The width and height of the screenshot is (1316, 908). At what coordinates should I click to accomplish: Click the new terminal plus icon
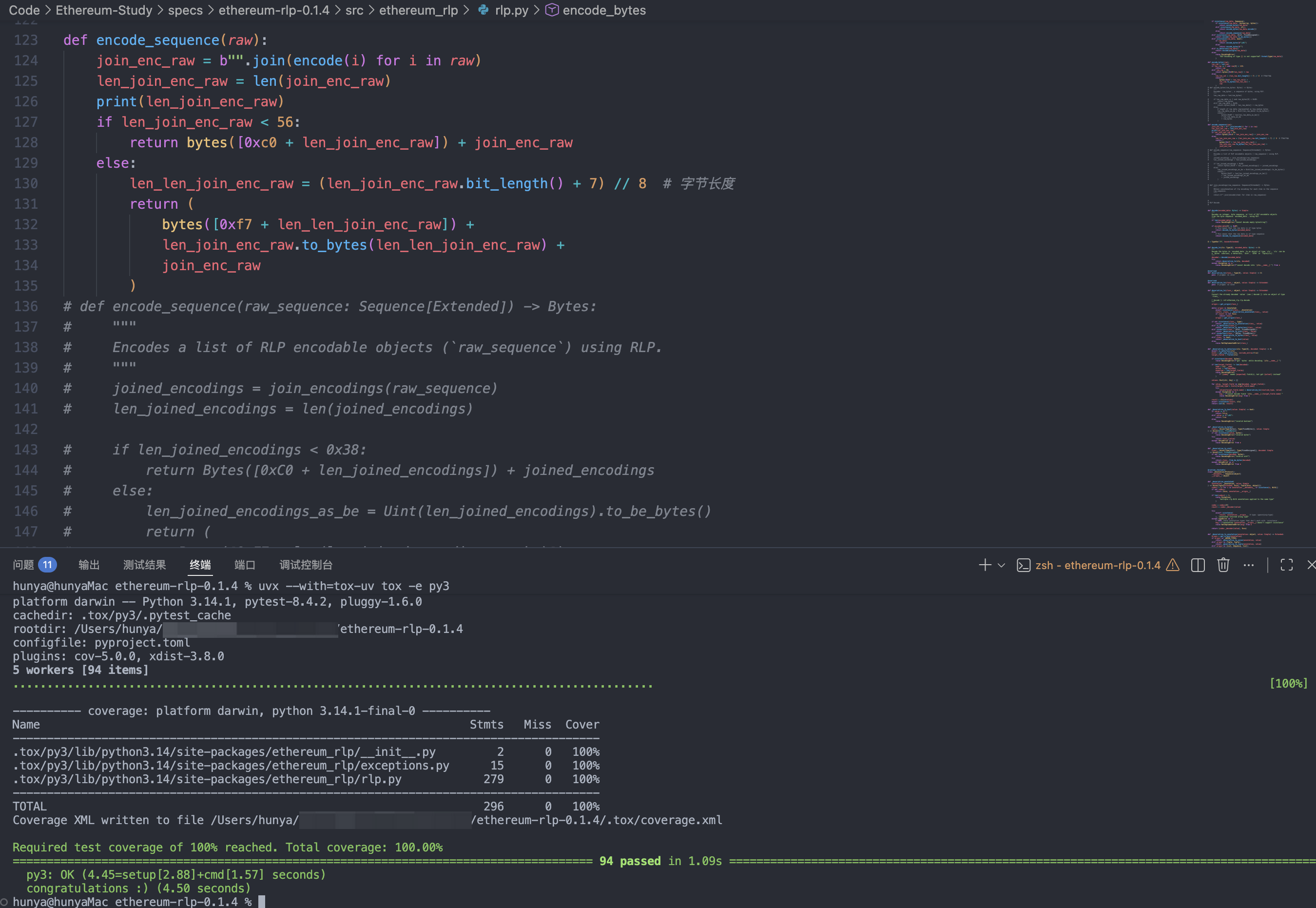coord(985,565)
